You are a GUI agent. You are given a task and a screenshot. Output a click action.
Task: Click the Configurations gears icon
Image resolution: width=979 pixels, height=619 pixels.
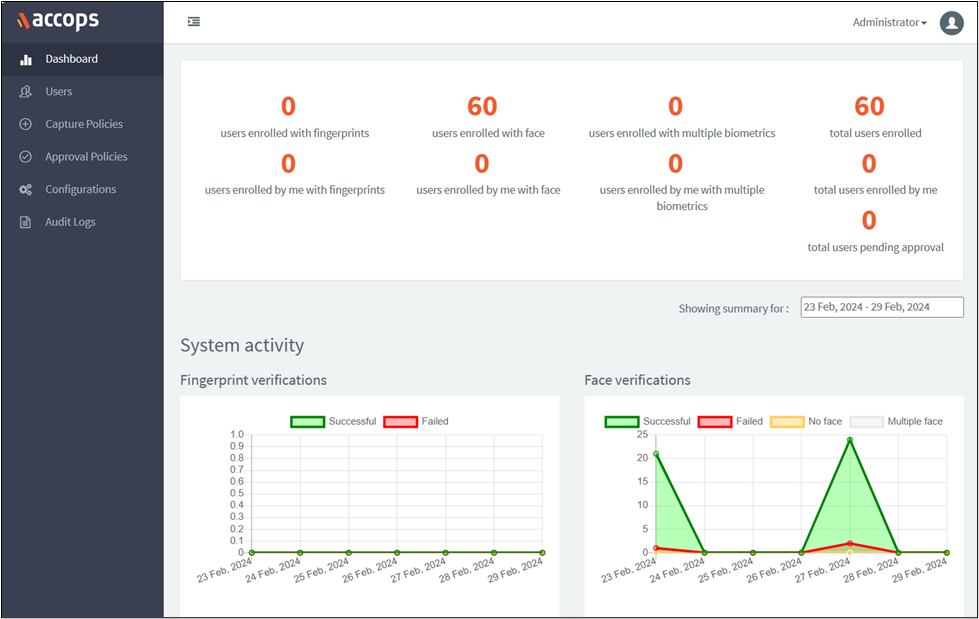pyautogui.click(x=26, y=190)
